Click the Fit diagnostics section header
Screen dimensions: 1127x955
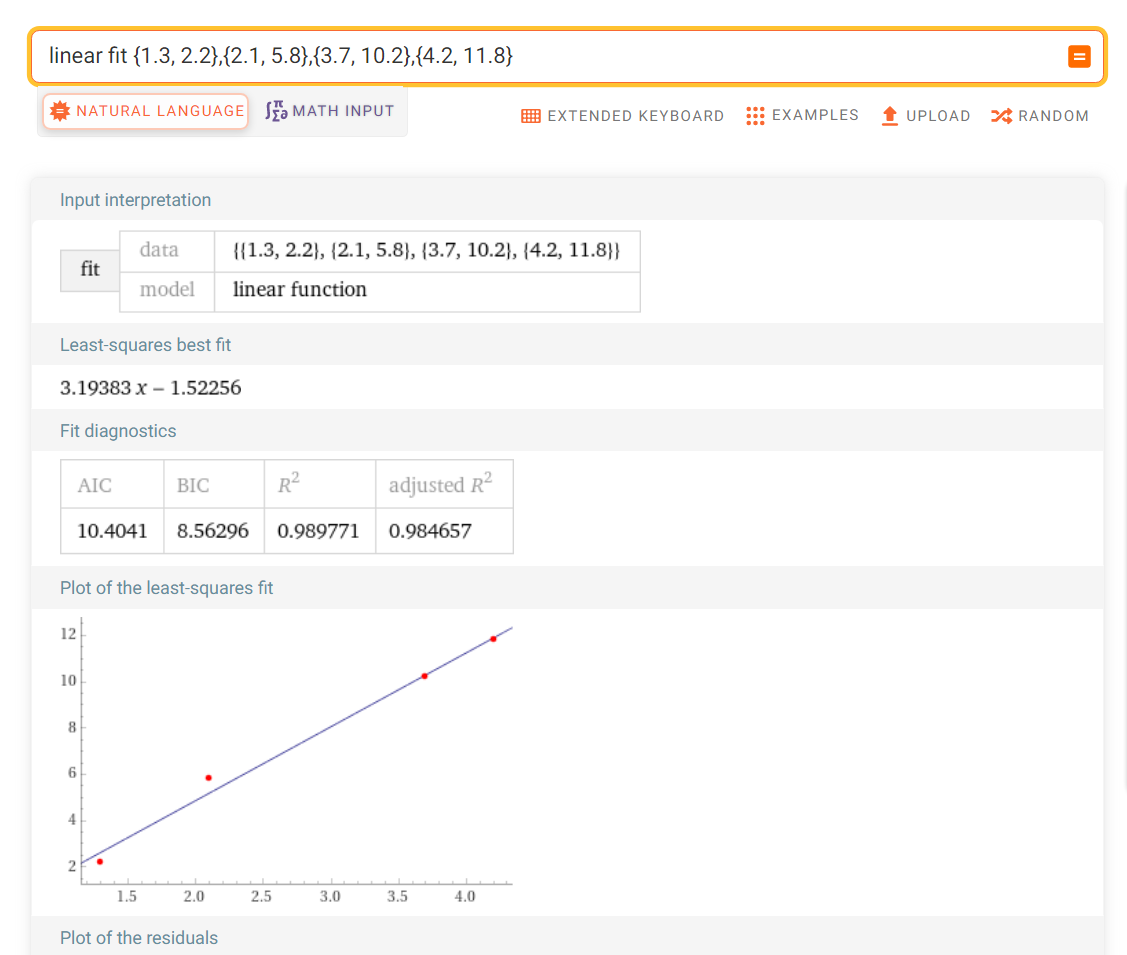pos(118,431)
